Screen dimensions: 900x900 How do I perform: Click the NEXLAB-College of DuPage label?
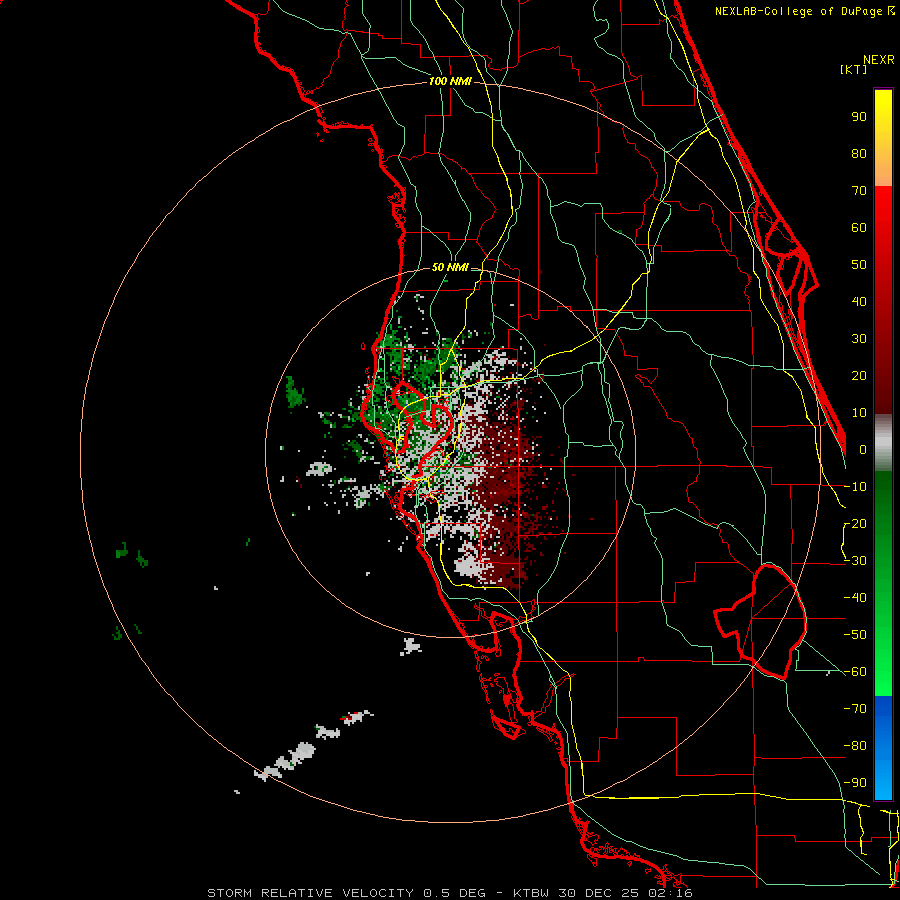pyautogui.click(x=798, y=11)
